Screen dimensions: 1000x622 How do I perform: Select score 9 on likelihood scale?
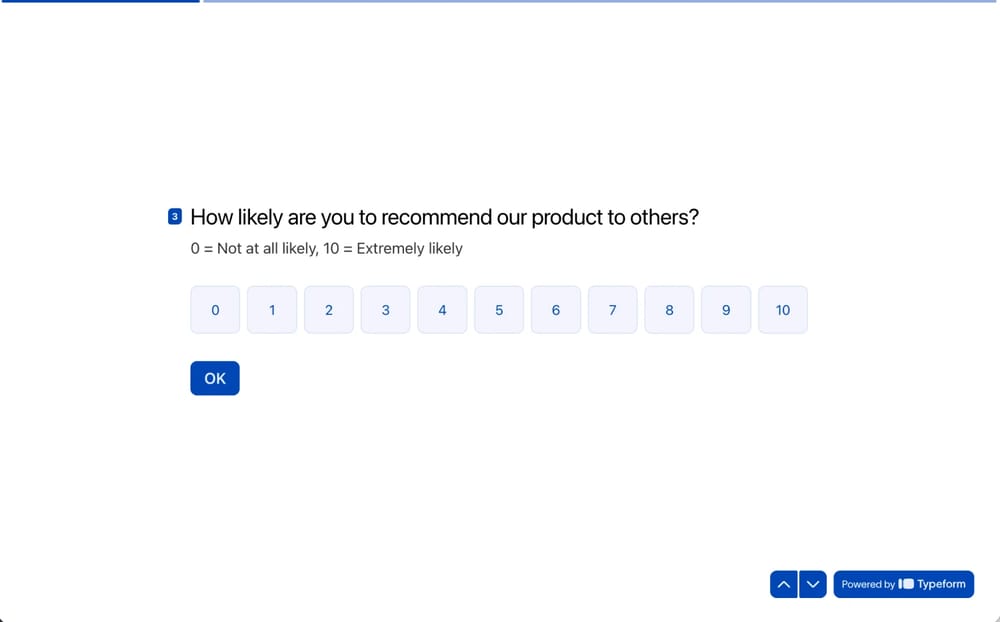point(726,310)
